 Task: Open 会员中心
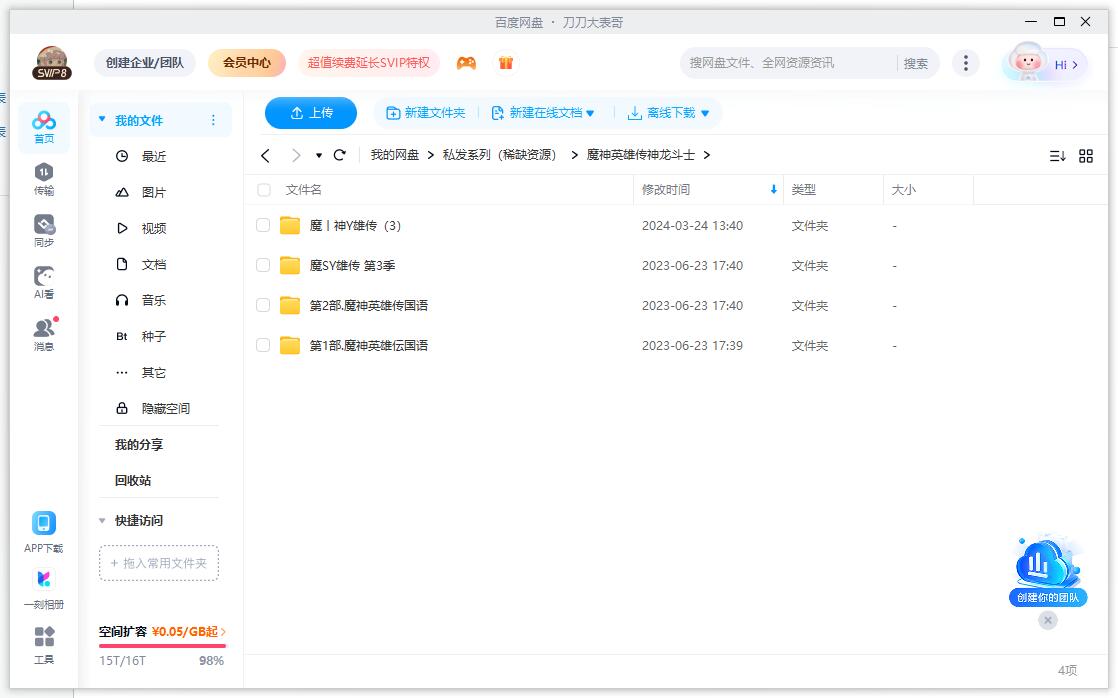point(247,63)
